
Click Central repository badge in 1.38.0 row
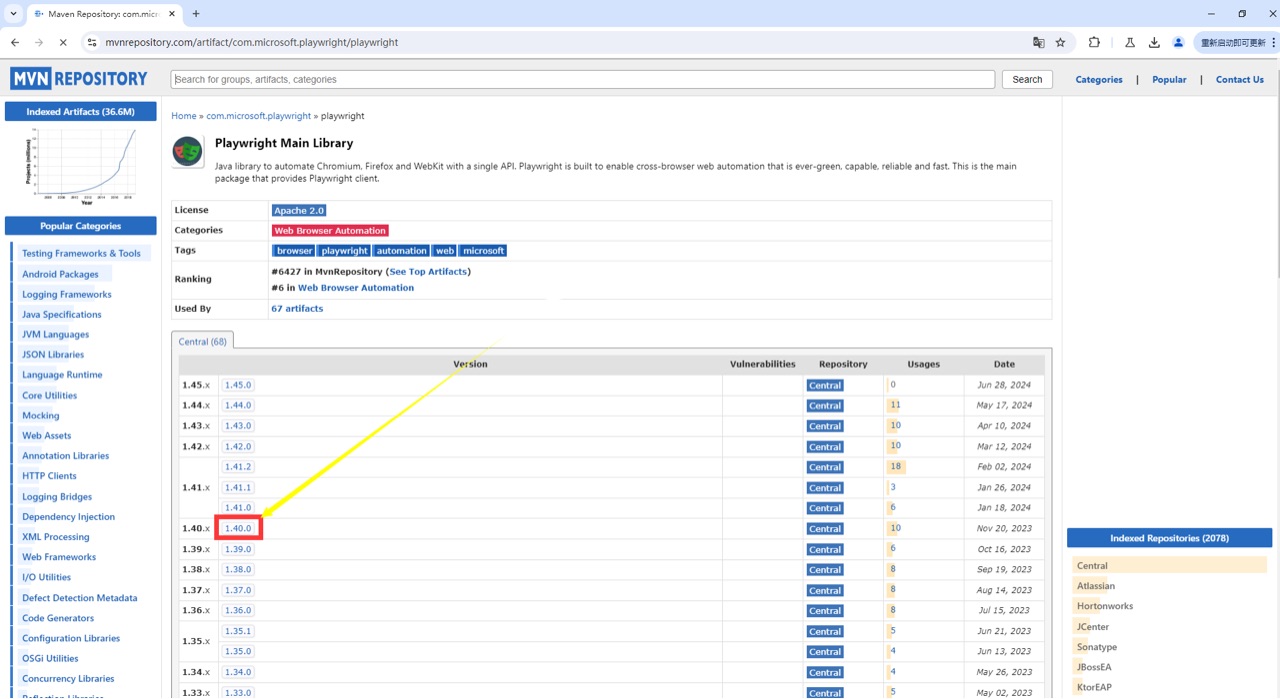point(825,570)
